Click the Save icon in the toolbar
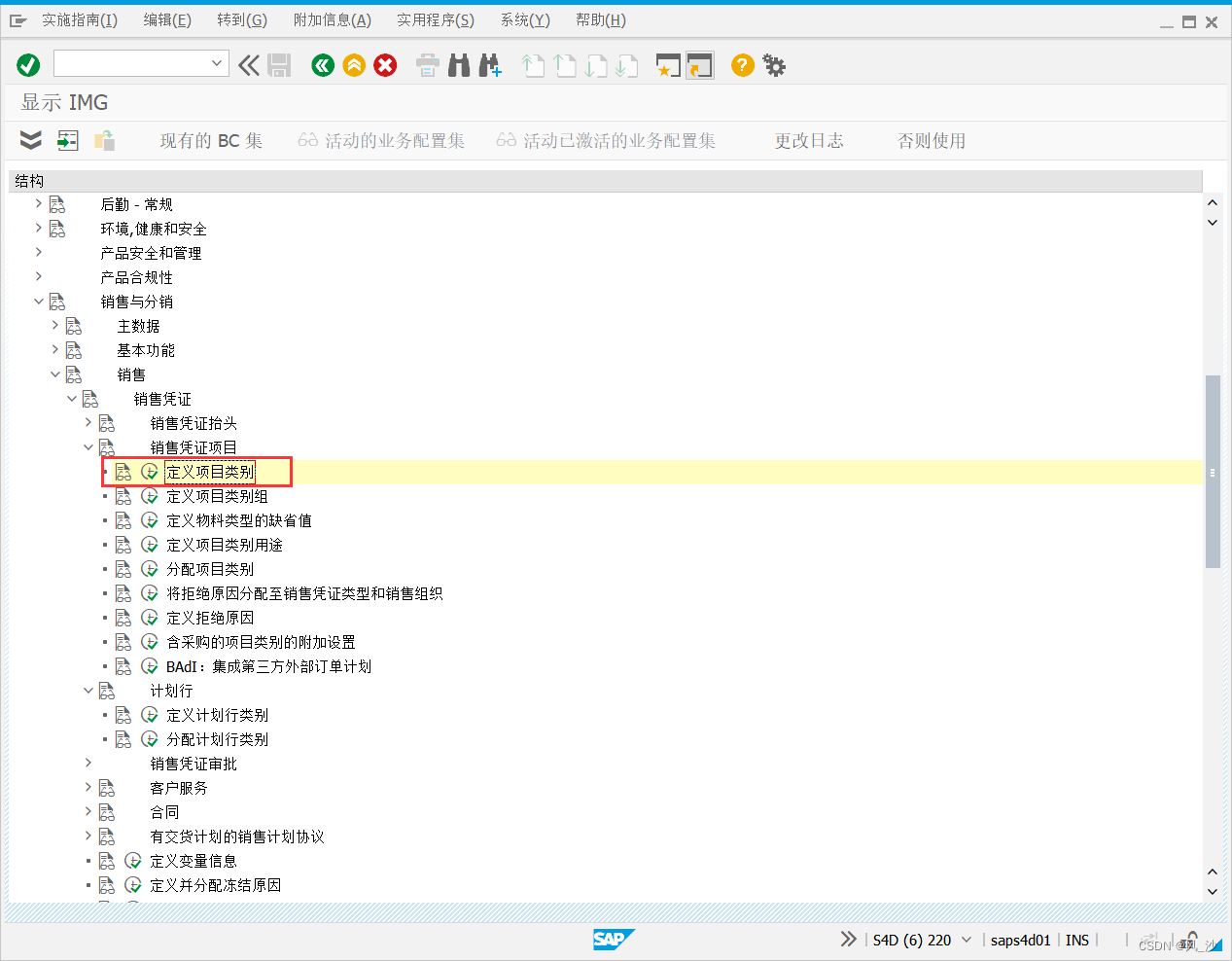The image size is (1232, 961). pyautogui.click(x=279, y=65)
